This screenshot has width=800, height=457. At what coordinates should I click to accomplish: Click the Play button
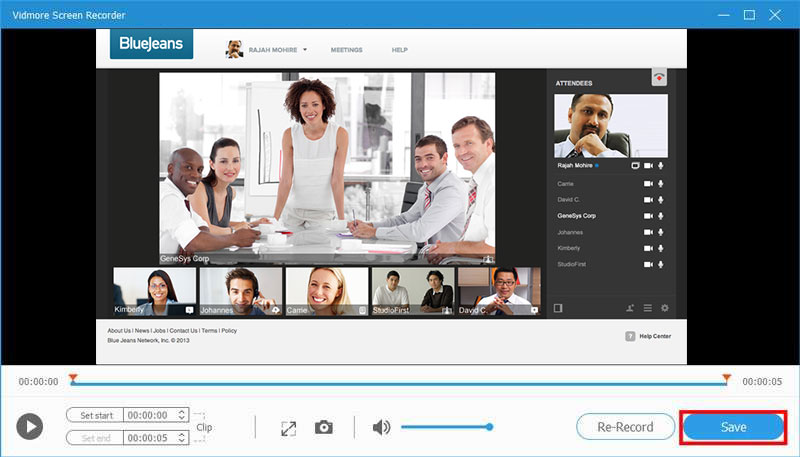(x=29, y=427)
